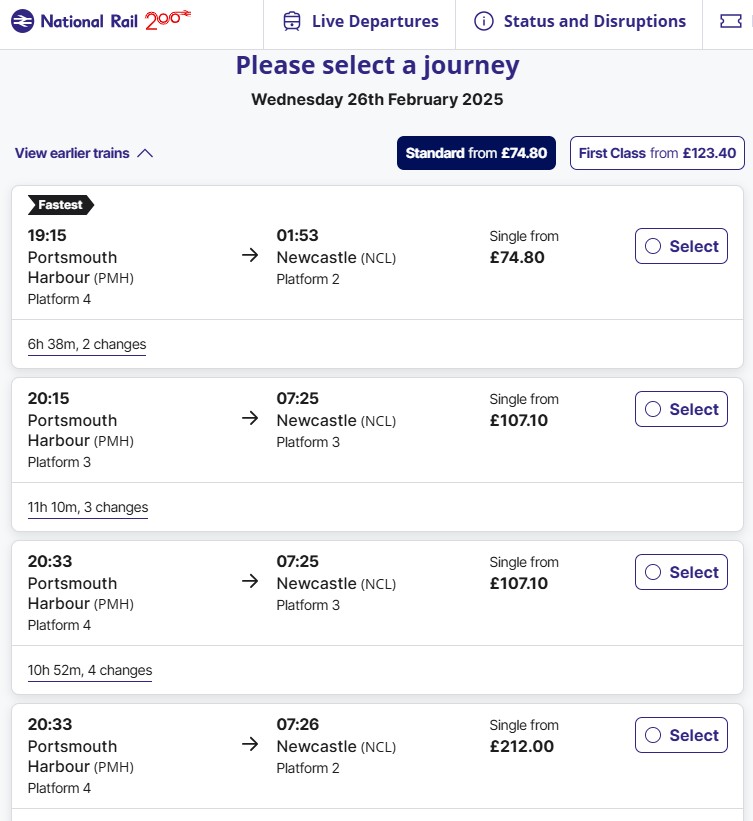Select the radio button for the 19:15 journey
This screenshot has width=753, height=821.
pyautogui.click(x=654, y=246)
